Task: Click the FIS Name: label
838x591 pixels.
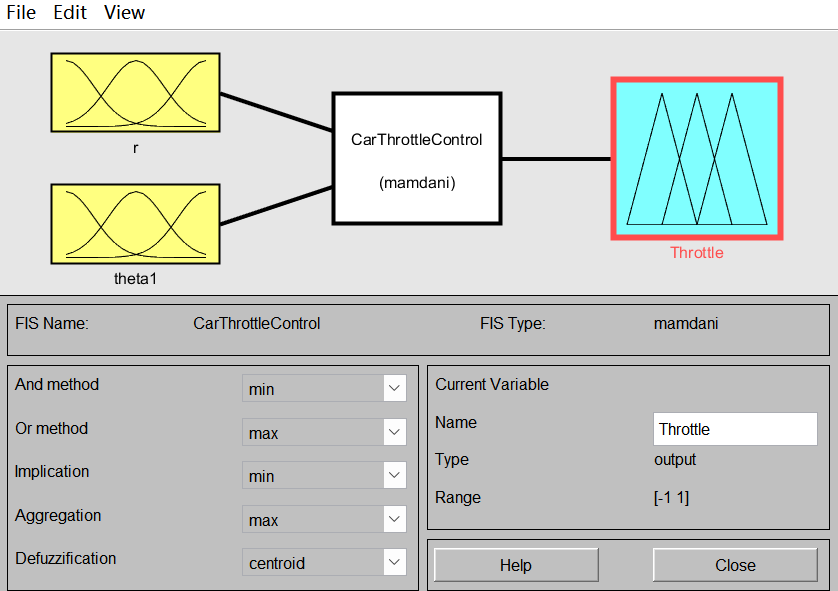Action: coord(52,323)
